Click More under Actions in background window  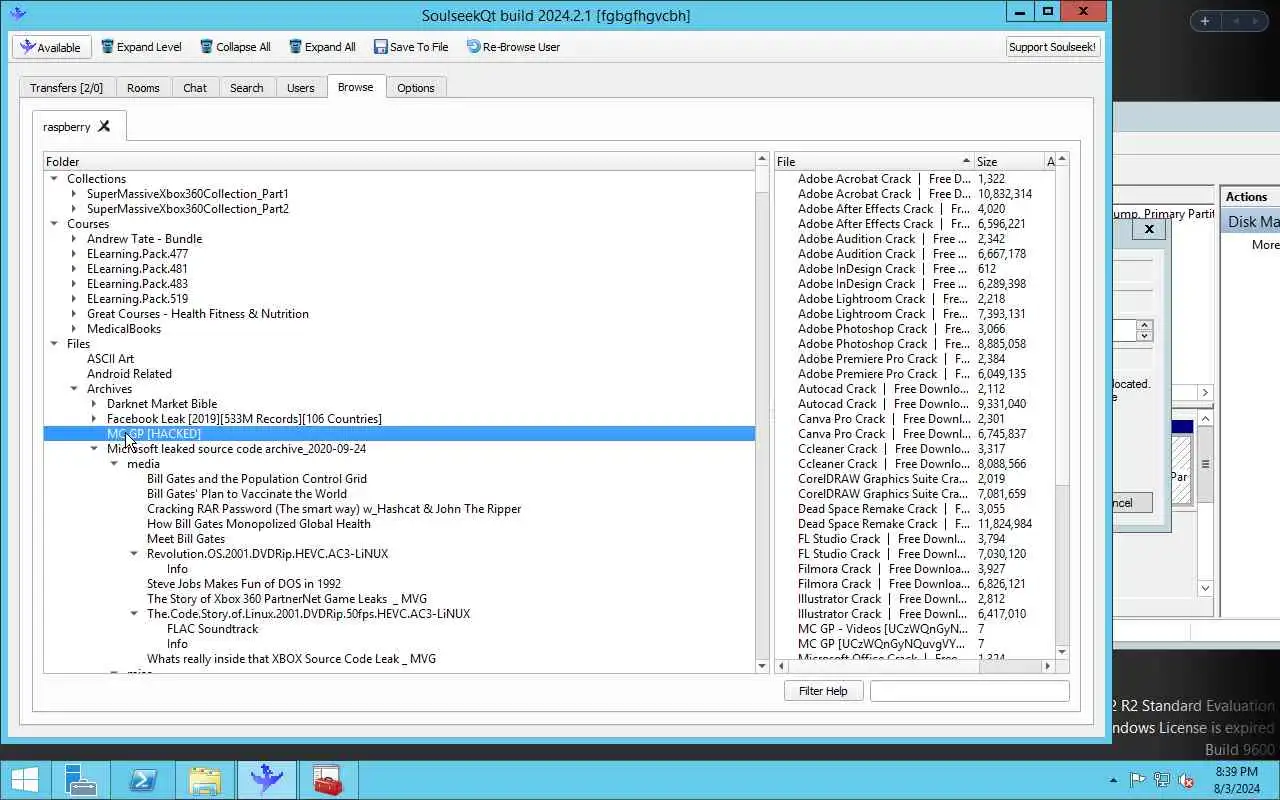[1265, 245]
